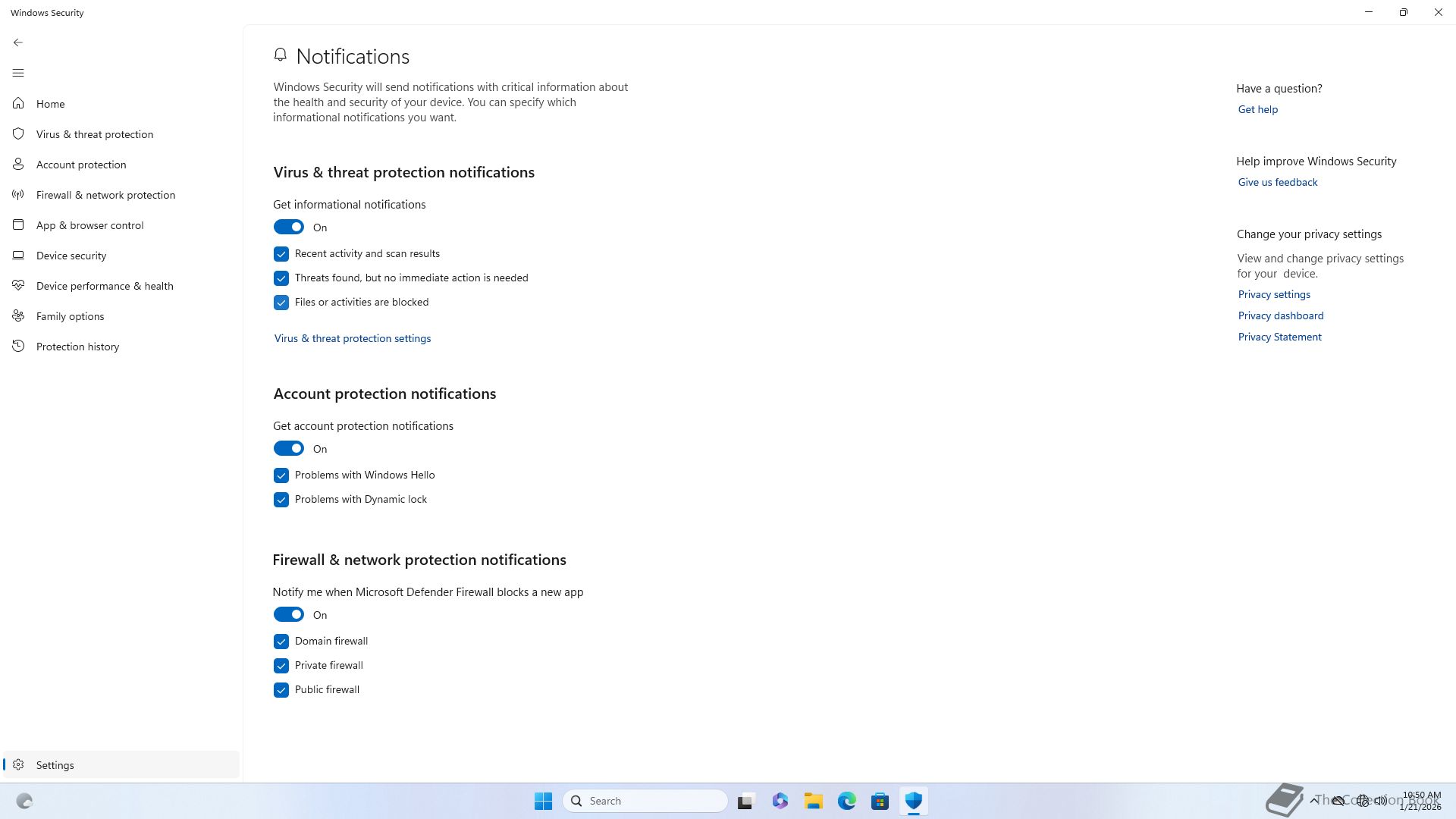Go to Home in sidebar

[50, 104]
